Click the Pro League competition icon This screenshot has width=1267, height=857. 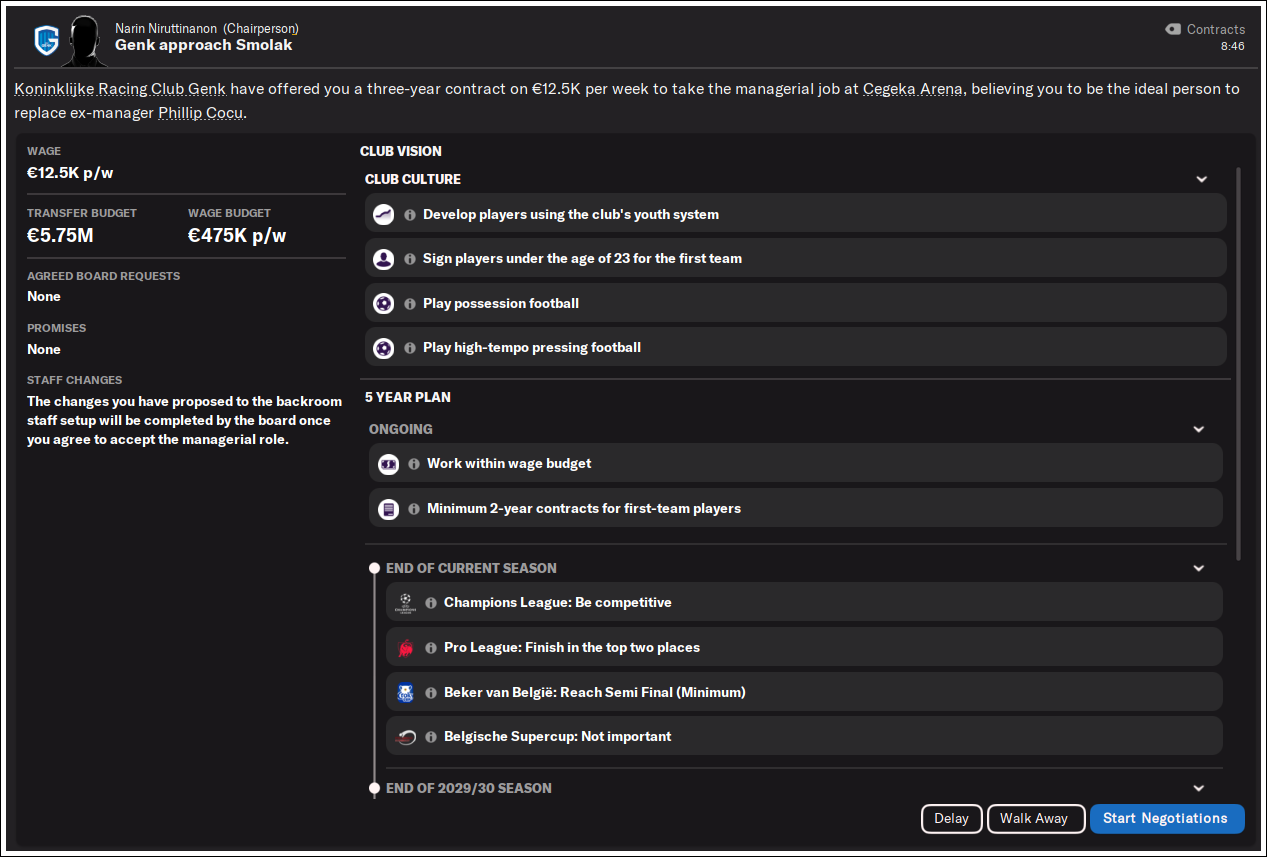pos(404,648)
